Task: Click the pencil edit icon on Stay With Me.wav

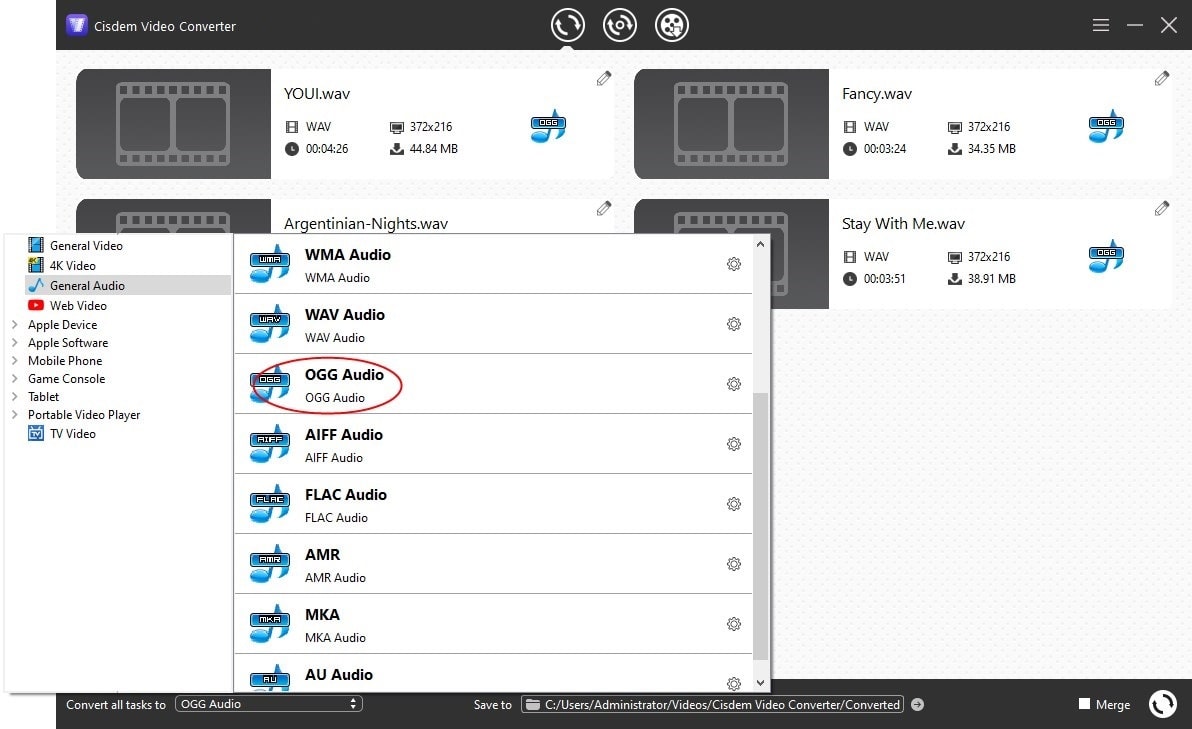Action: click(x=1161, y=207)
